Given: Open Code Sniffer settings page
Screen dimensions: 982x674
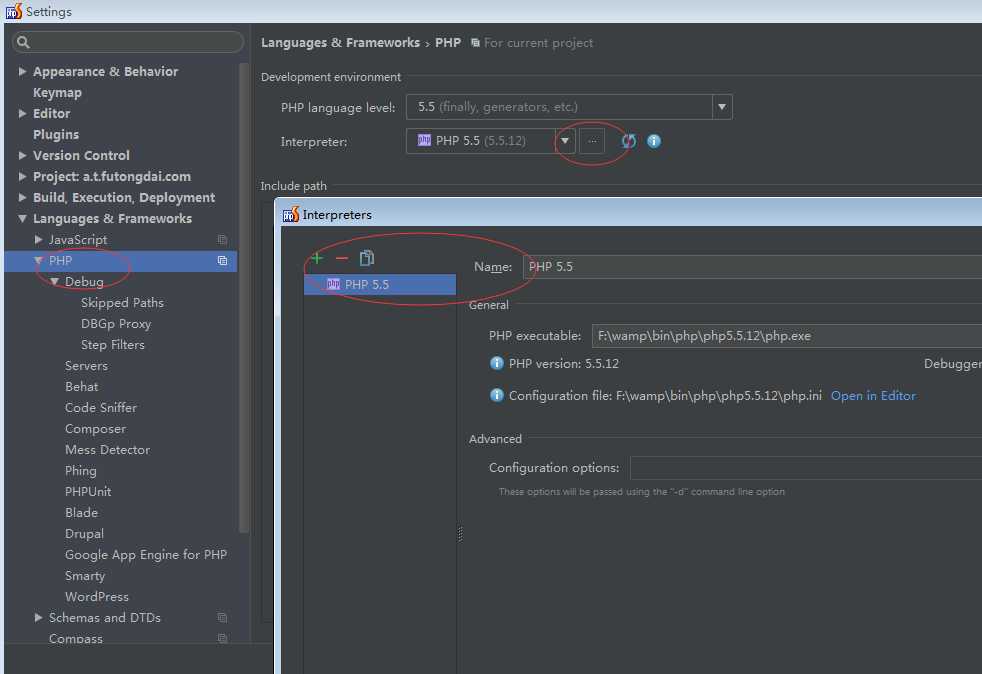Looking at the screenshot, I should point(101,408).
